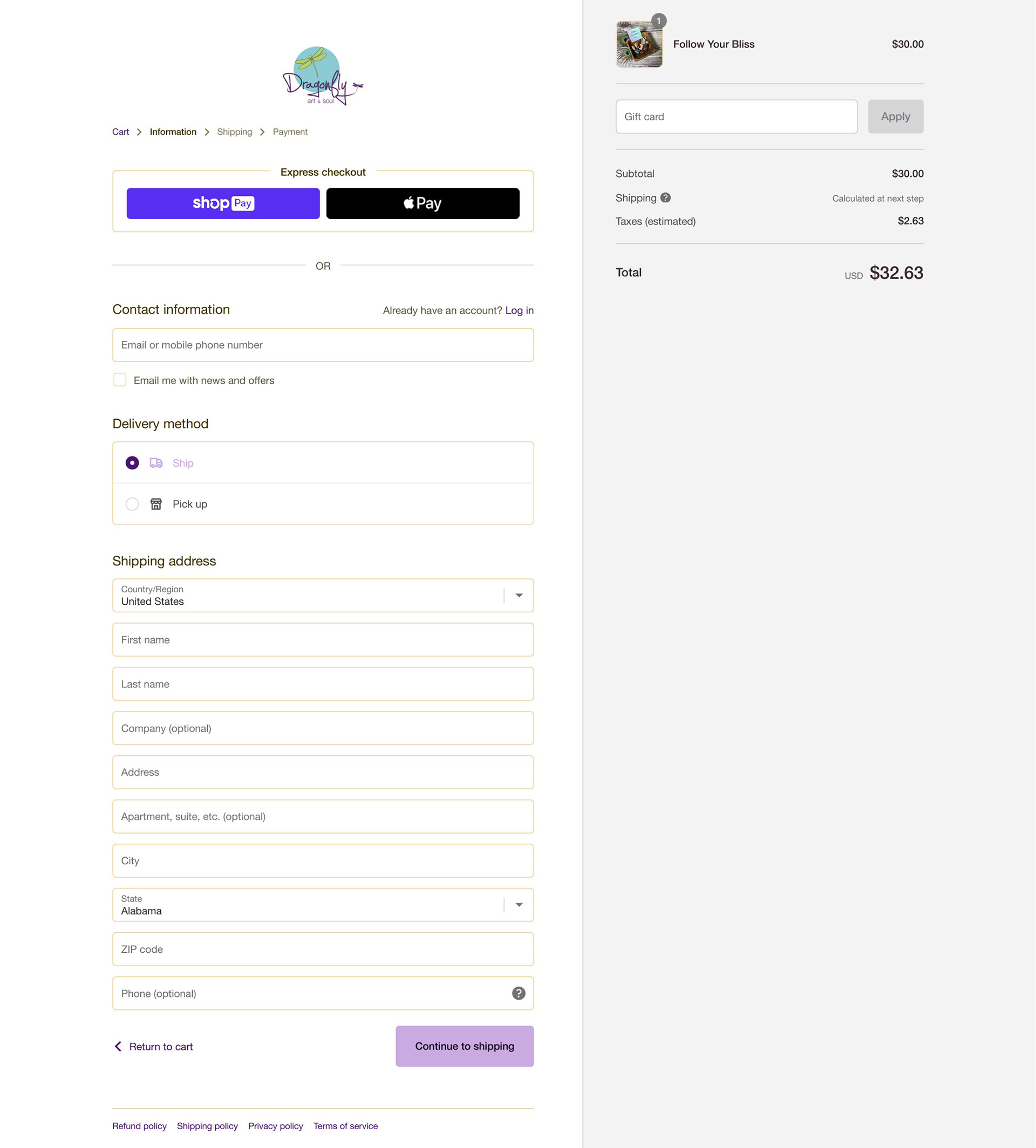Image resolution: width=1036 pixels, height=1148 pixels.
Task: Click the Follow Your Bliss product thumbnail
Action: (x=639, y=44)
